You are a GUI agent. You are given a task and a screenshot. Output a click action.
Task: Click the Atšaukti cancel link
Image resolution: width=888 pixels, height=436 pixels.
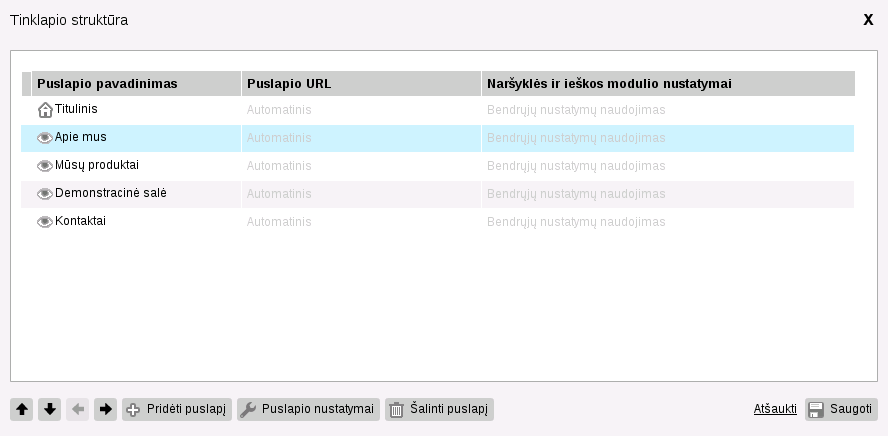775,409
